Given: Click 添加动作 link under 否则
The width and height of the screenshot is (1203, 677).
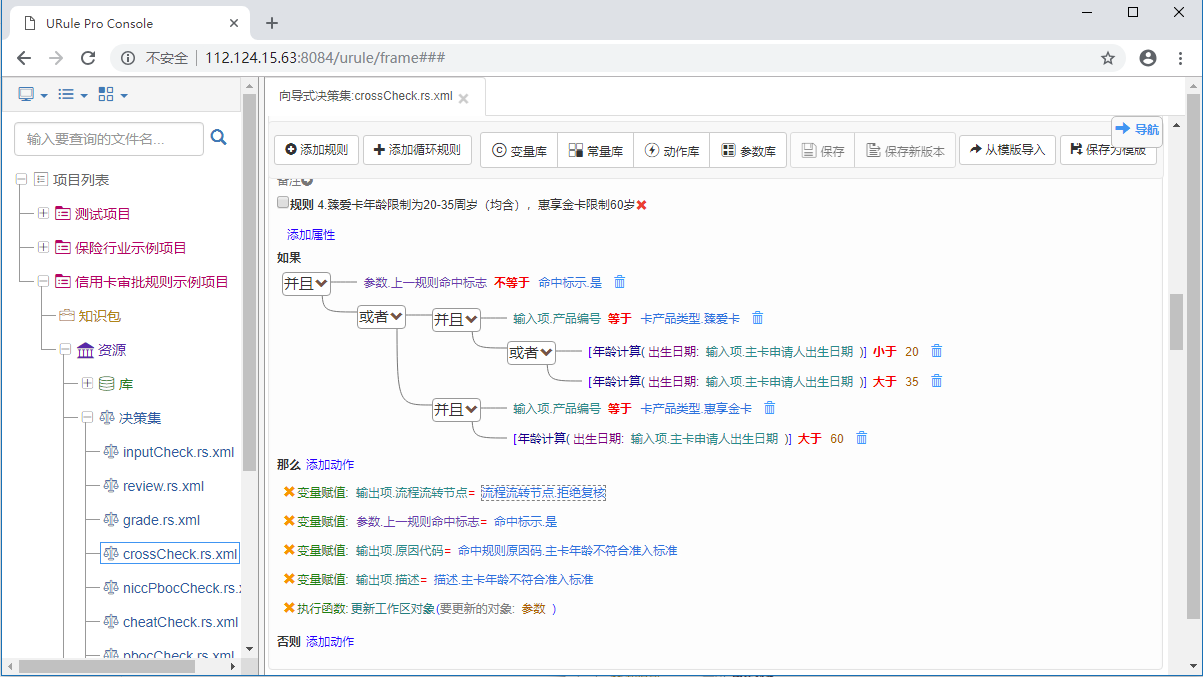Looking at the screenshot, I should pyautogui.click(x=330, y=641).
